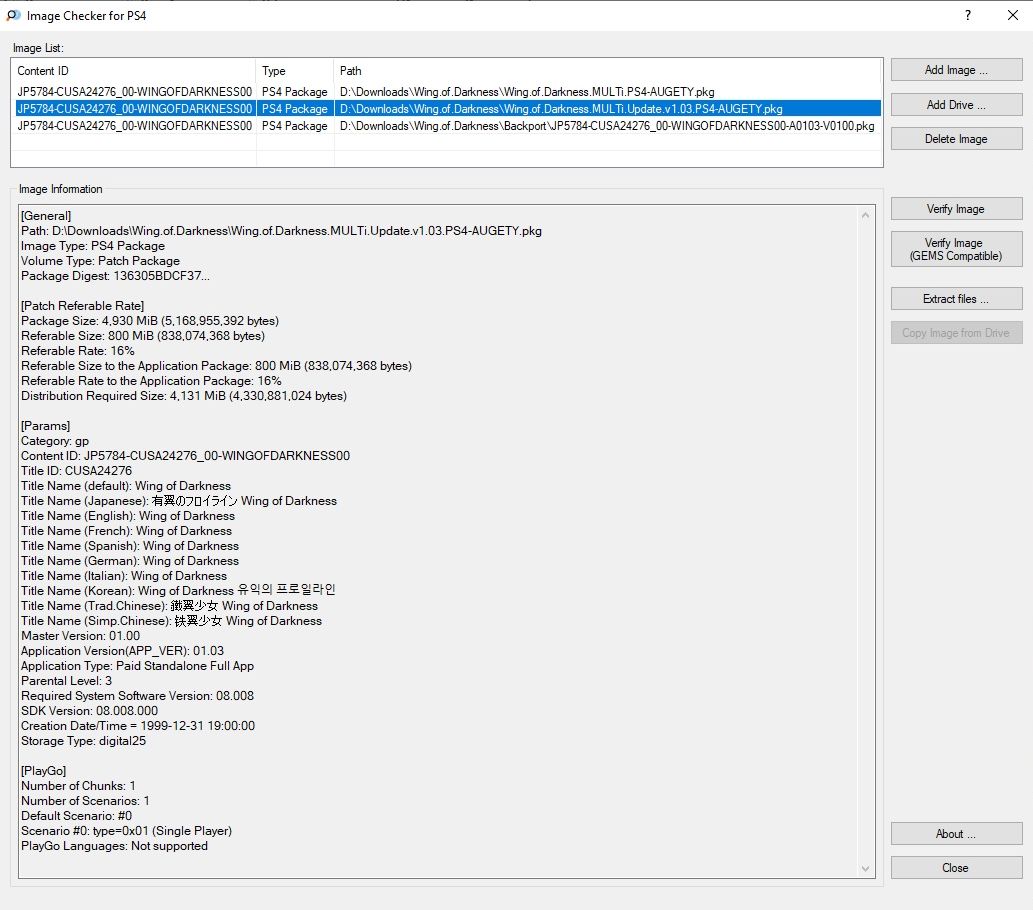Click Delete Image button

point(956,139)
